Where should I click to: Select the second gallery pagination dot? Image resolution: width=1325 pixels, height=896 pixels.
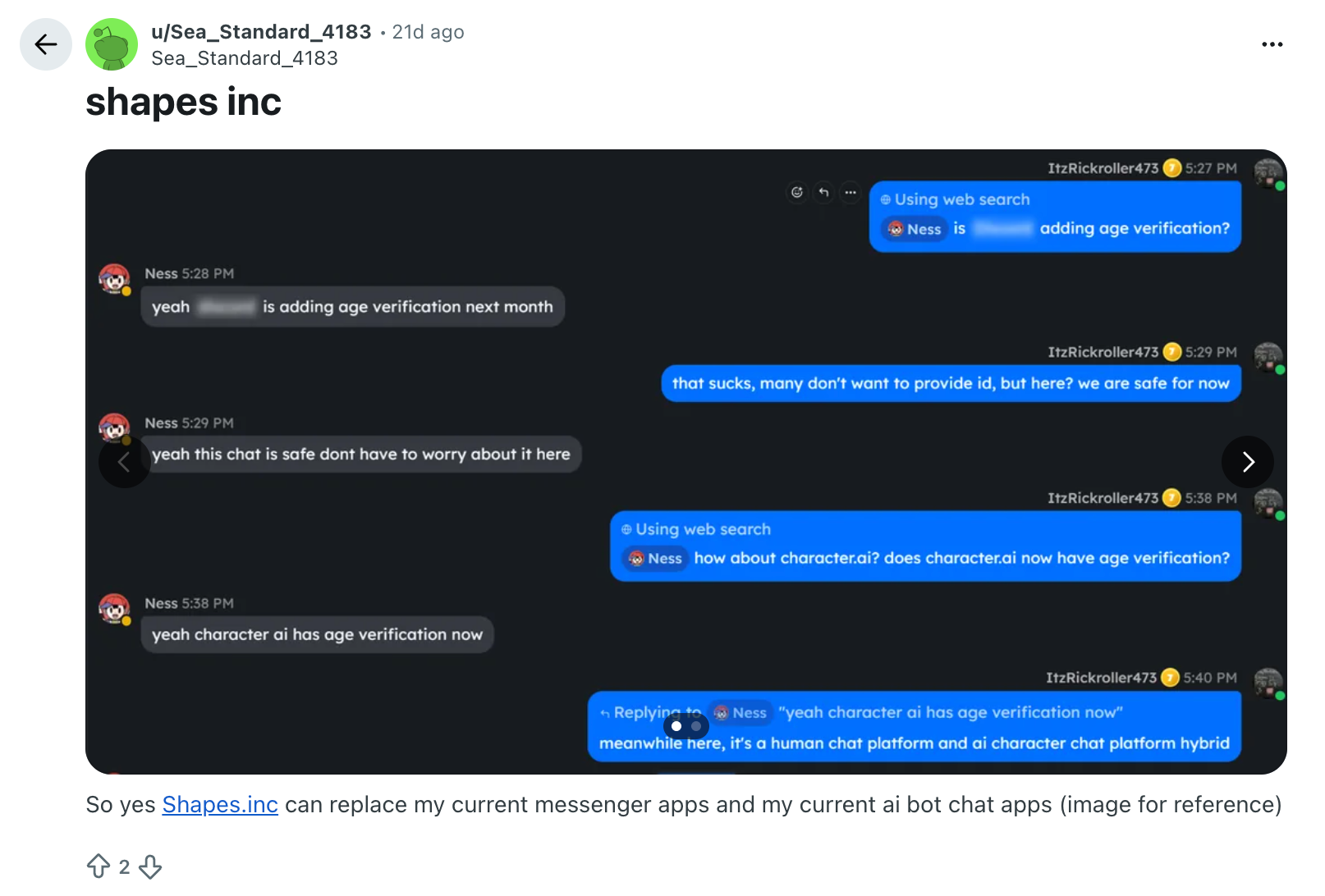click(696, 726)
